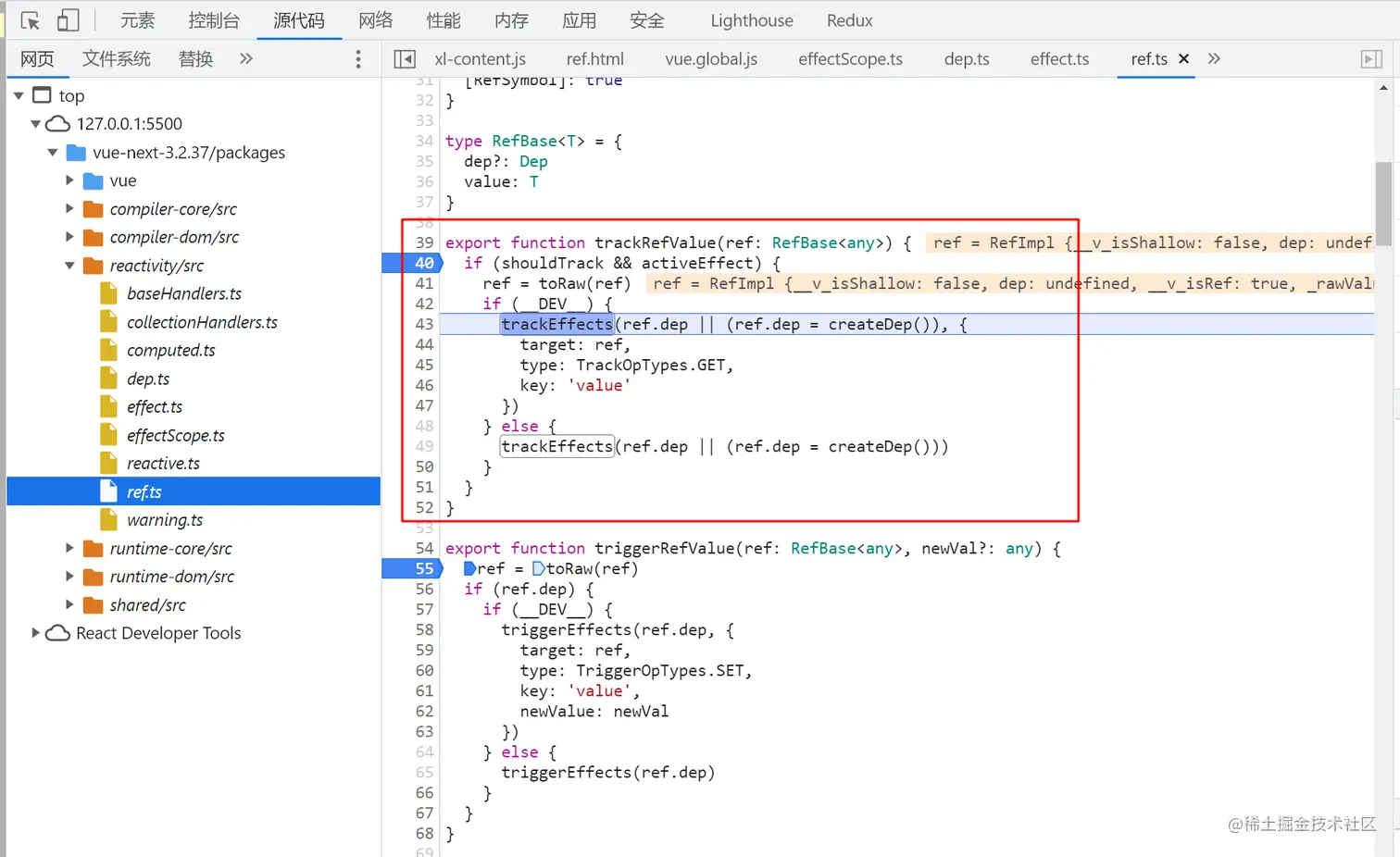Close the ref.ts file tab

point(1183,58)
